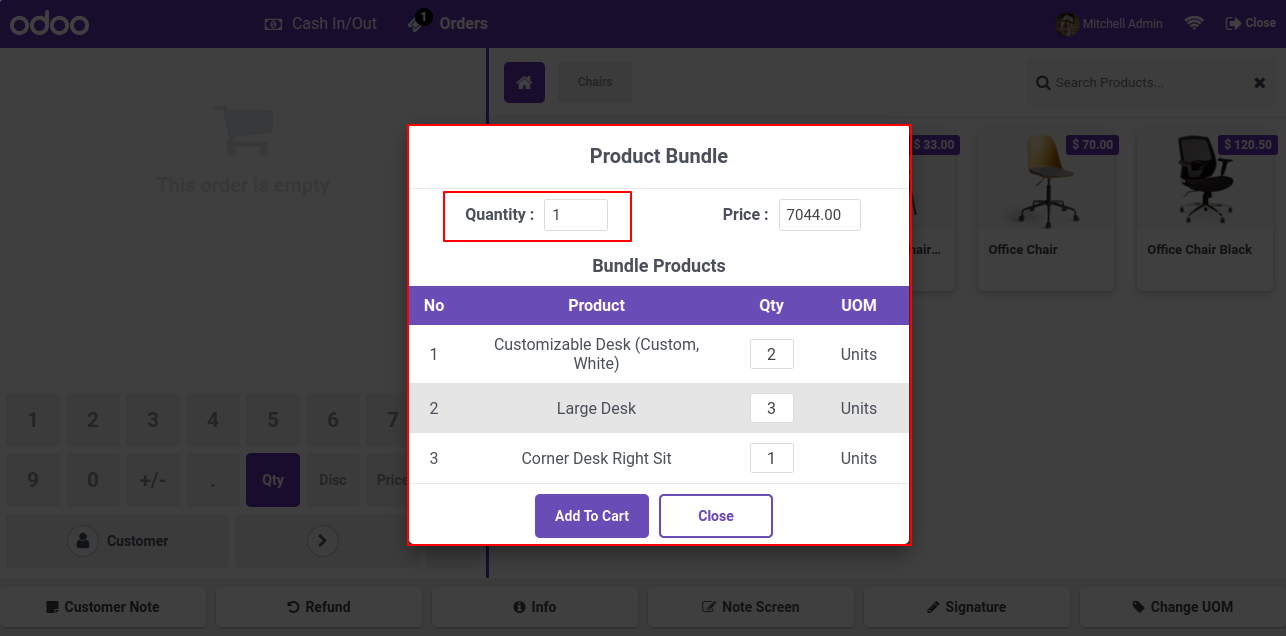Open the Odoo logo
This screenshot has width=1286, height=636.
(x=50, y=23)
